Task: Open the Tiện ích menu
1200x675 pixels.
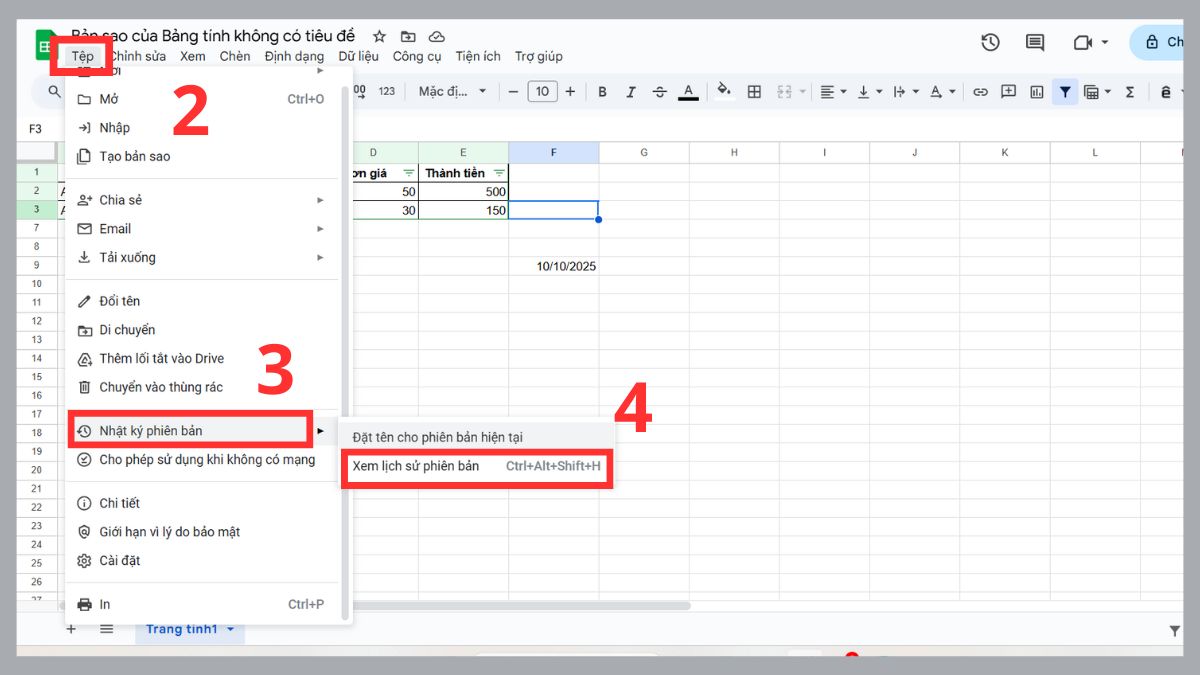Action: coord(478,56)
